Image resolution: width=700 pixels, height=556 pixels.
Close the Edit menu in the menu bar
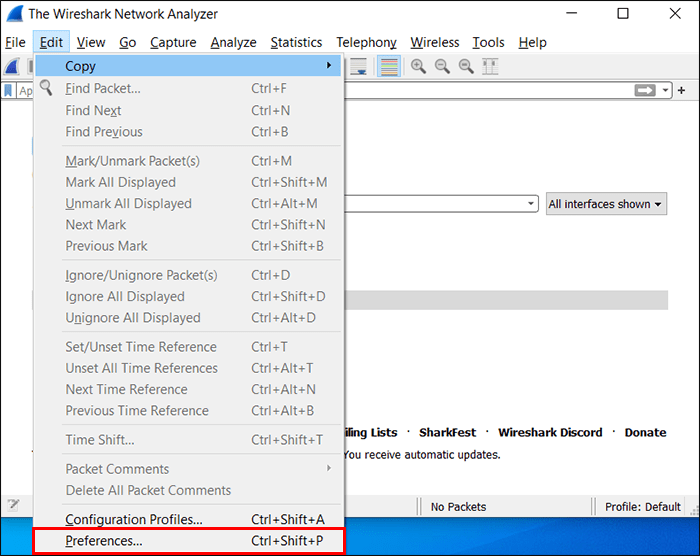coord(51,42)
